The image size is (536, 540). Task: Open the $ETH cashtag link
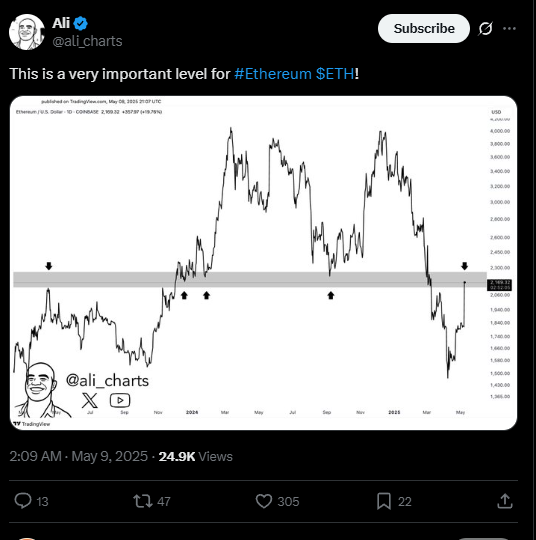tap(335, 74)
